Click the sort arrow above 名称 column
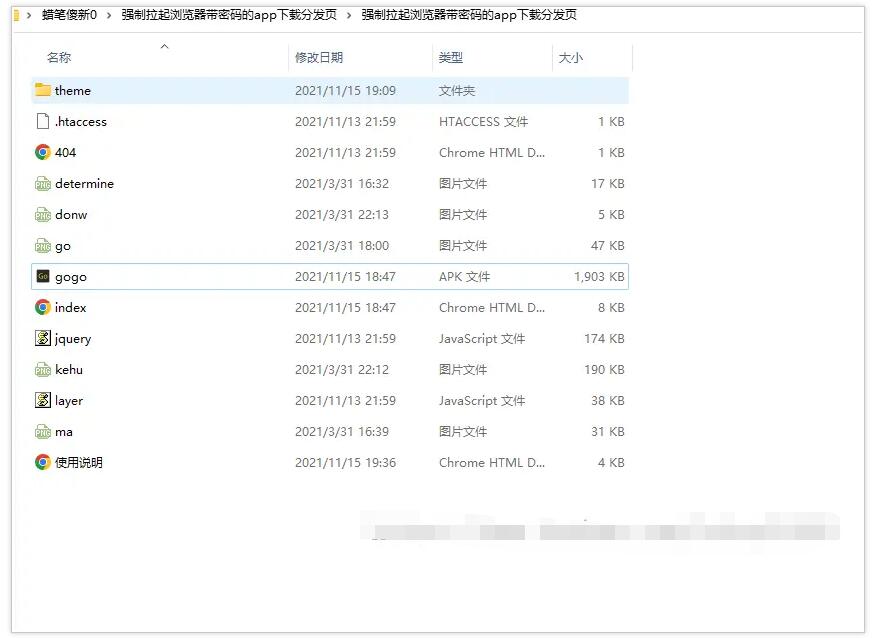 (x=164, y=46)
